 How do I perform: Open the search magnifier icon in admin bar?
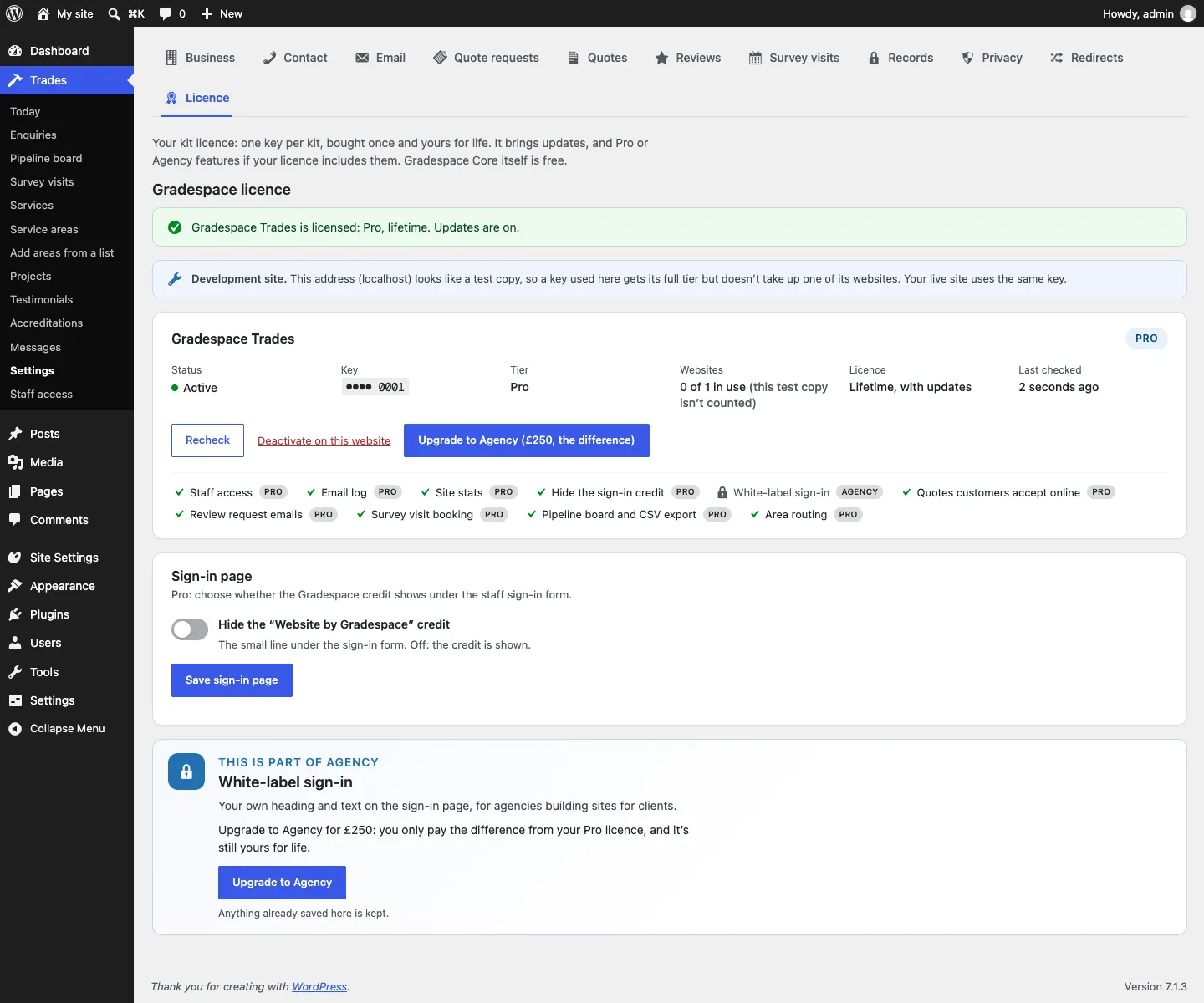(115, 13)
